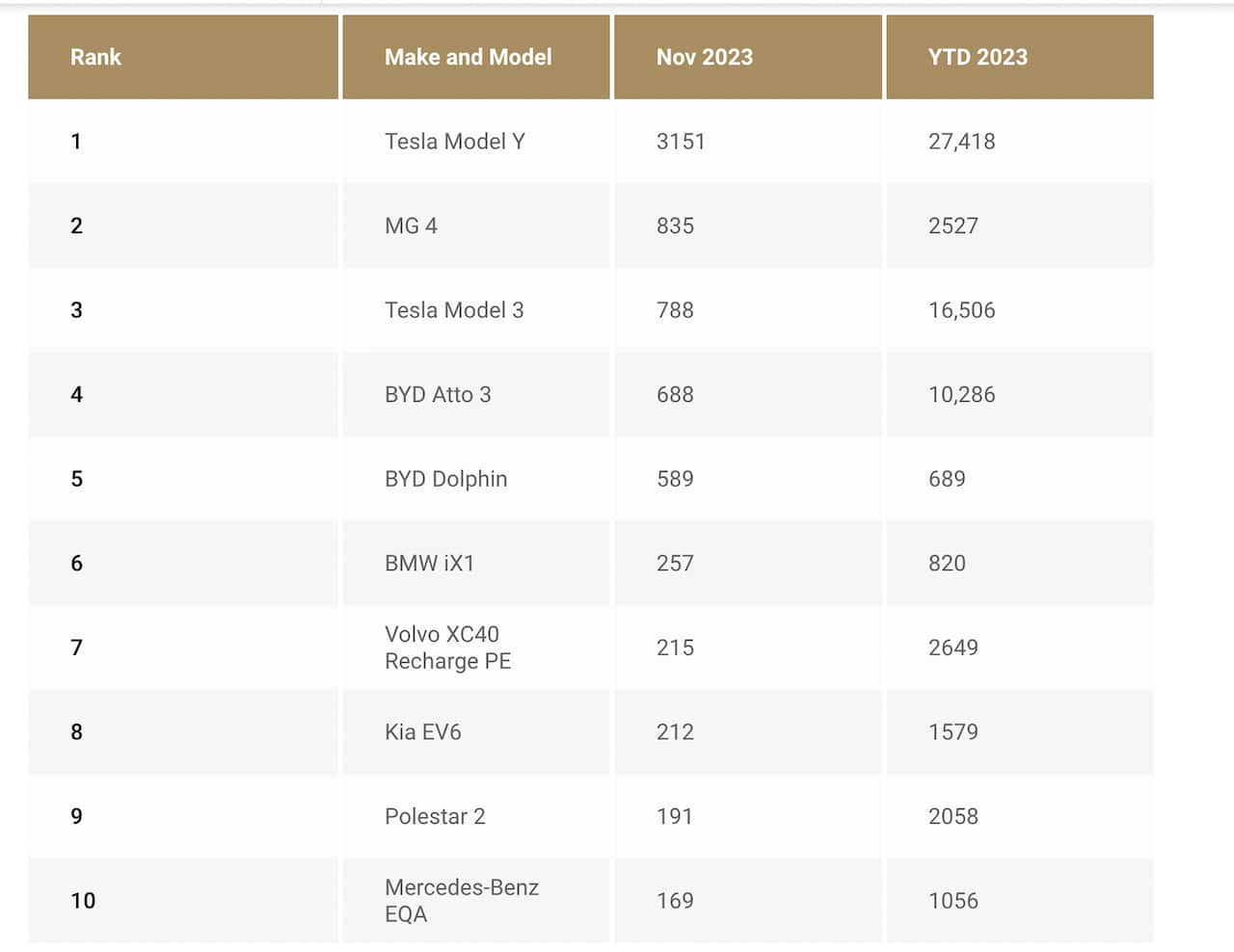Select the MG 4 model name
1234x952 pixels.
coord(411,225)
